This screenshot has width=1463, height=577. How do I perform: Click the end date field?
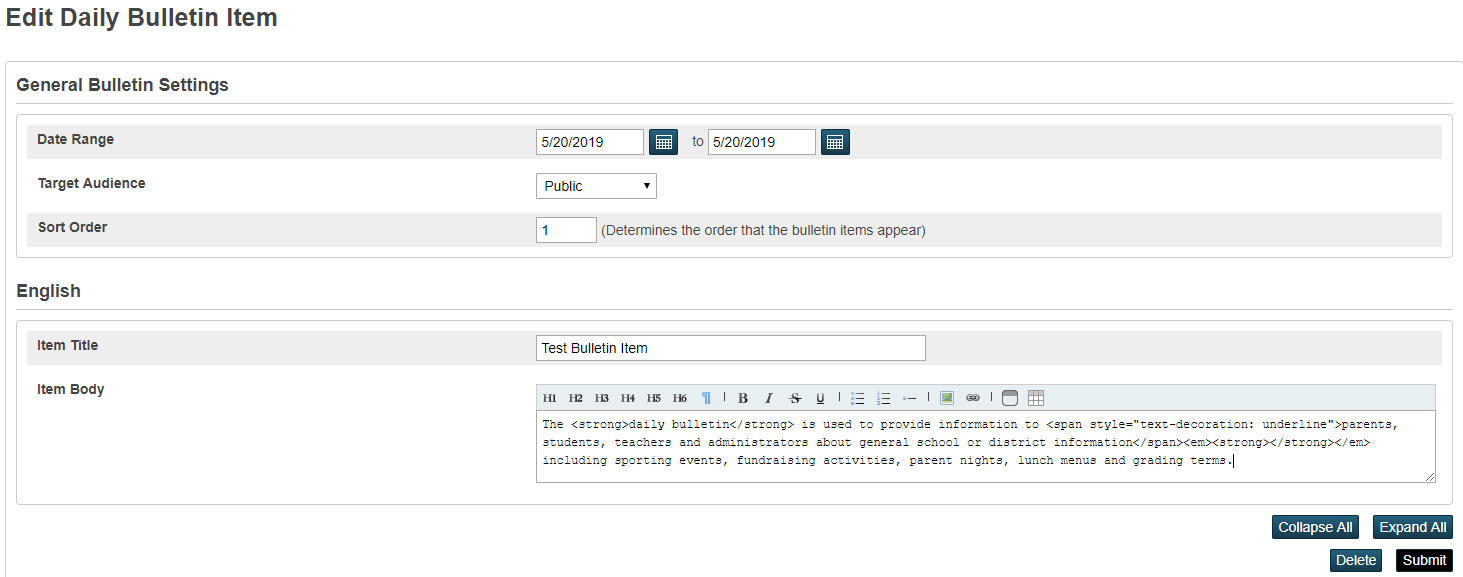762,142
